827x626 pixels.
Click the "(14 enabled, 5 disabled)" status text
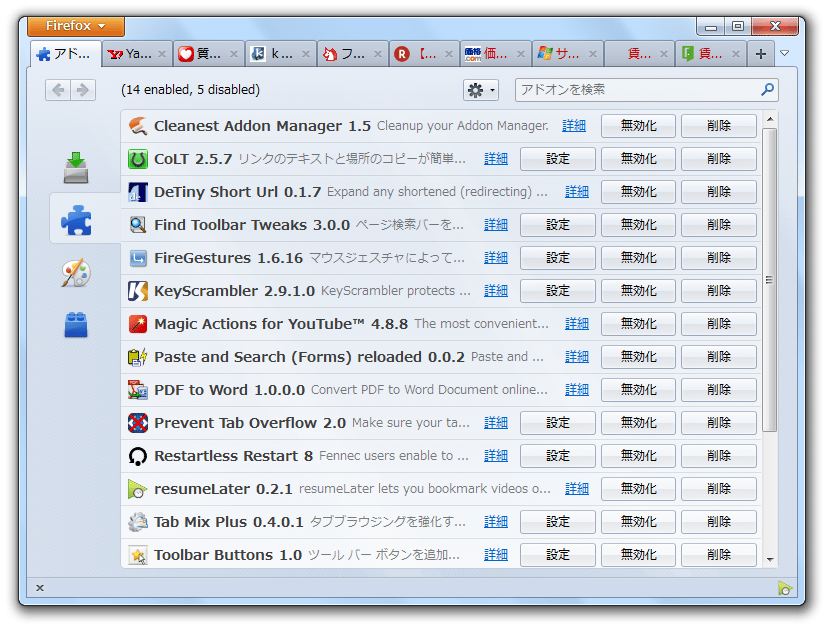tap(190, 90)
